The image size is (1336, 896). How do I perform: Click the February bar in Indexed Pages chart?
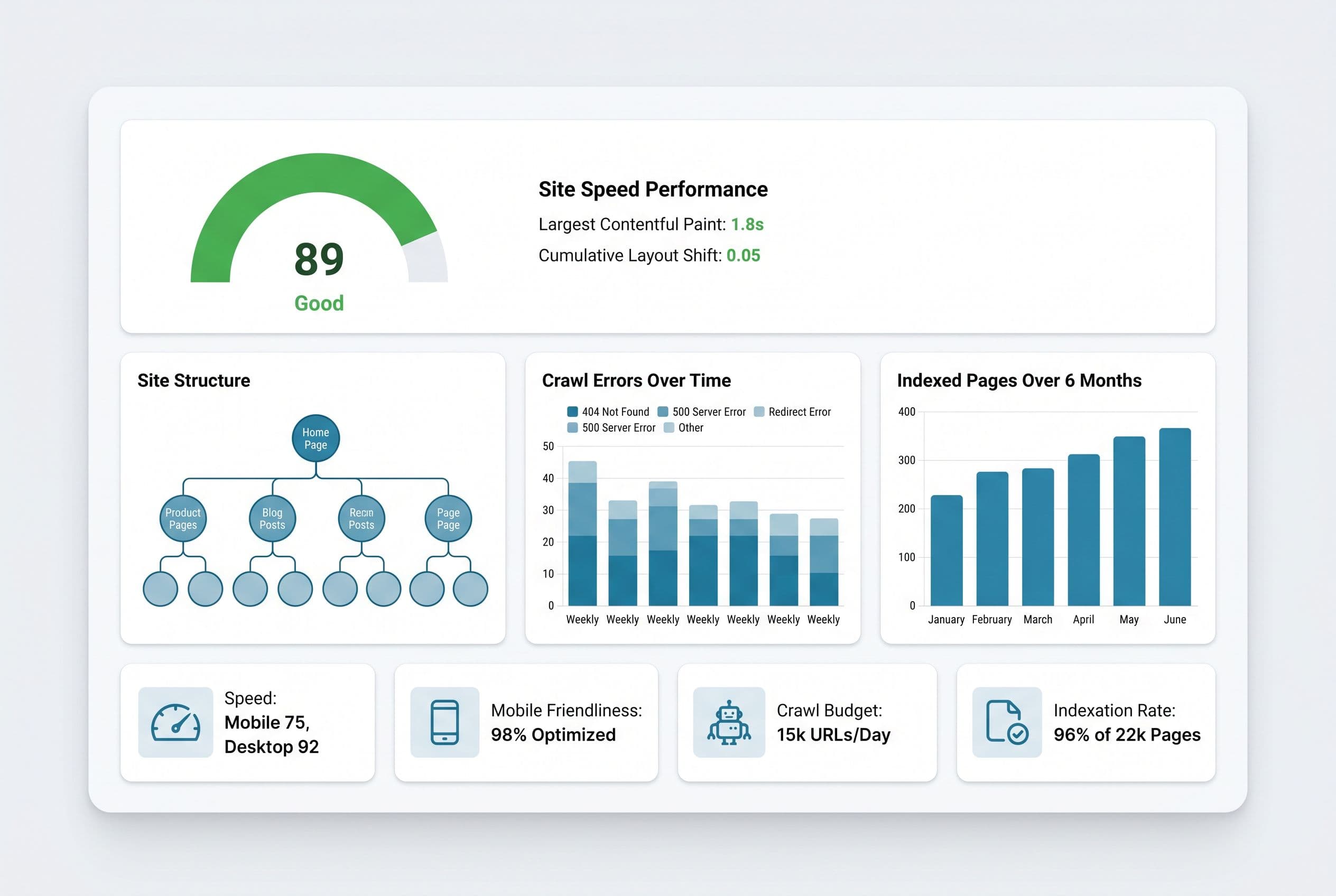[x=992, y=538]
